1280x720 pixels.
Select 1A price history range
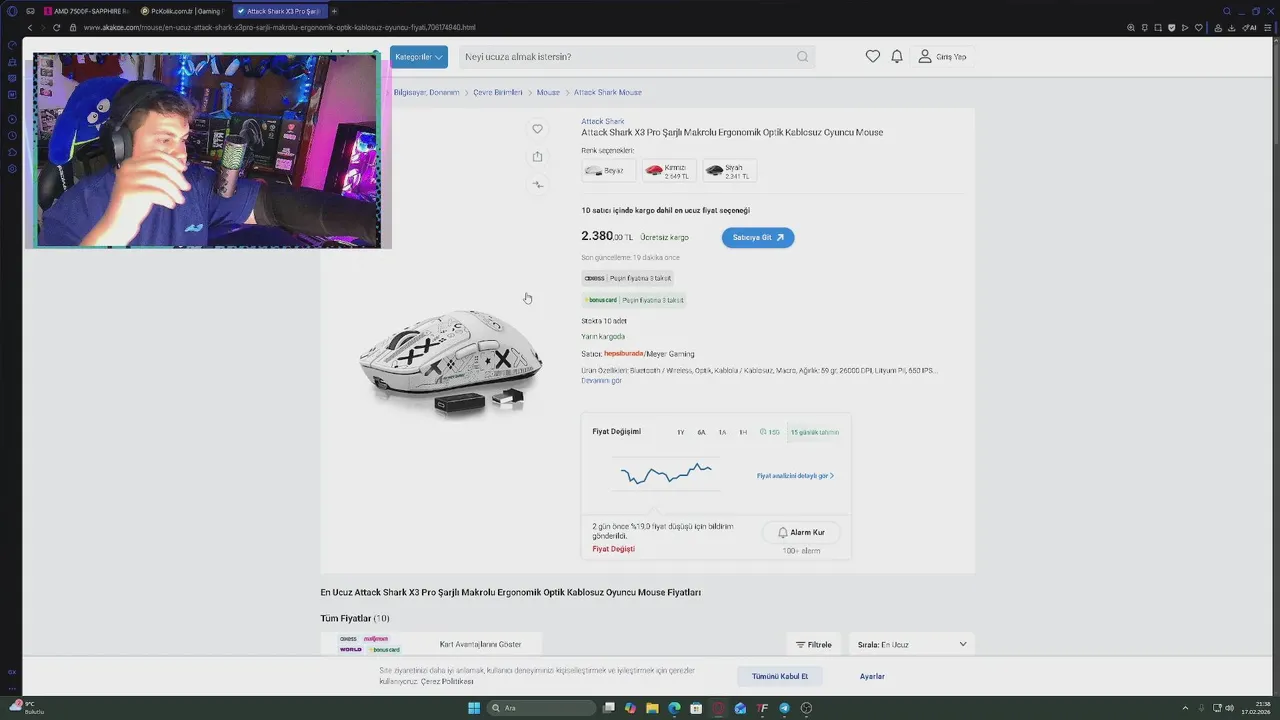click(x=722, y=432)
